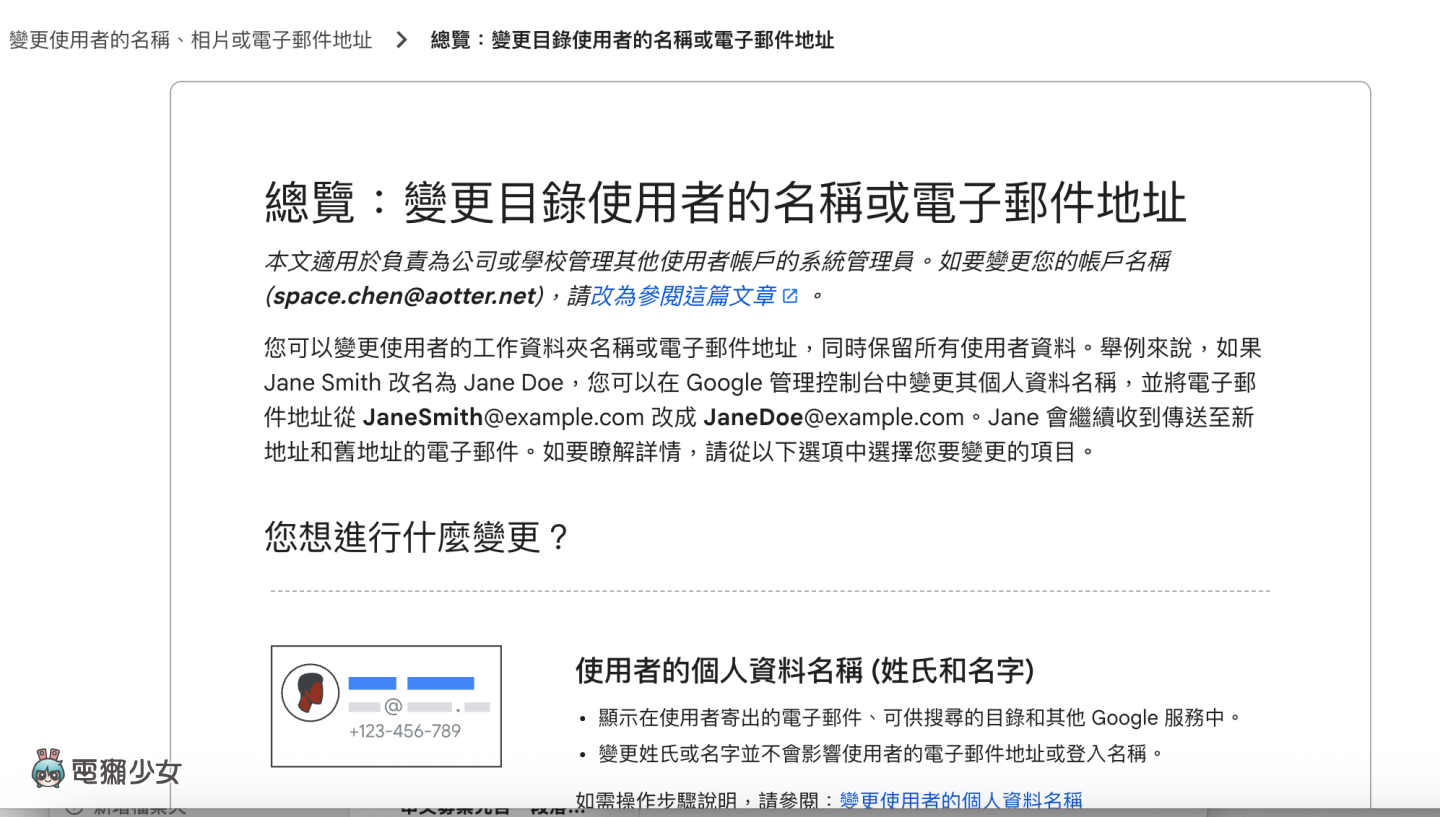1440x817 pixels.
Task: Click the chevron between breadcrumb items
Action: pyautogui.click(x=400, y=40)
